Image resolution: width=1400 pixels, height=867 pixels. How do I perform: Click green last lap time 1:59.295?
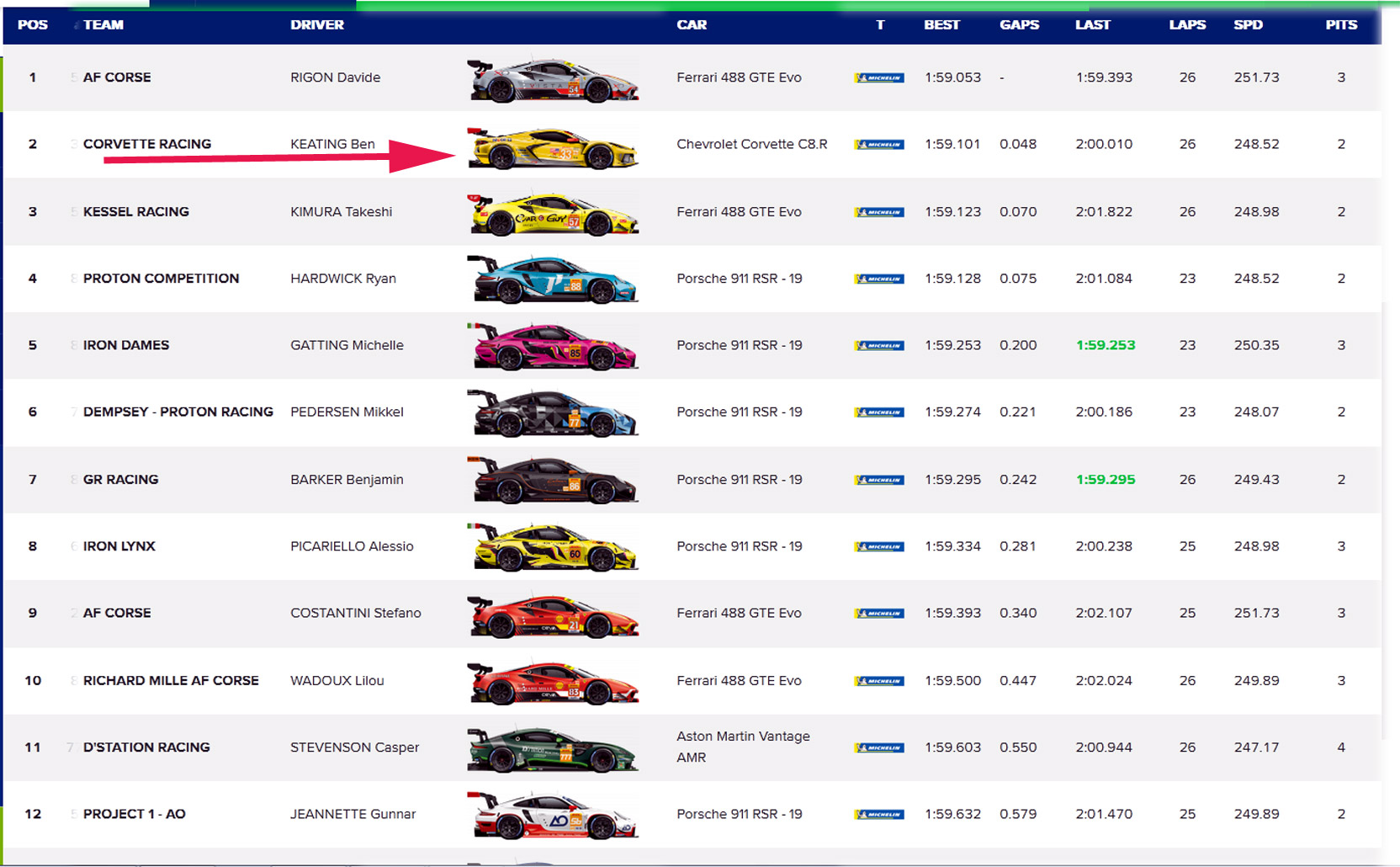click(x=1106, y=480)
